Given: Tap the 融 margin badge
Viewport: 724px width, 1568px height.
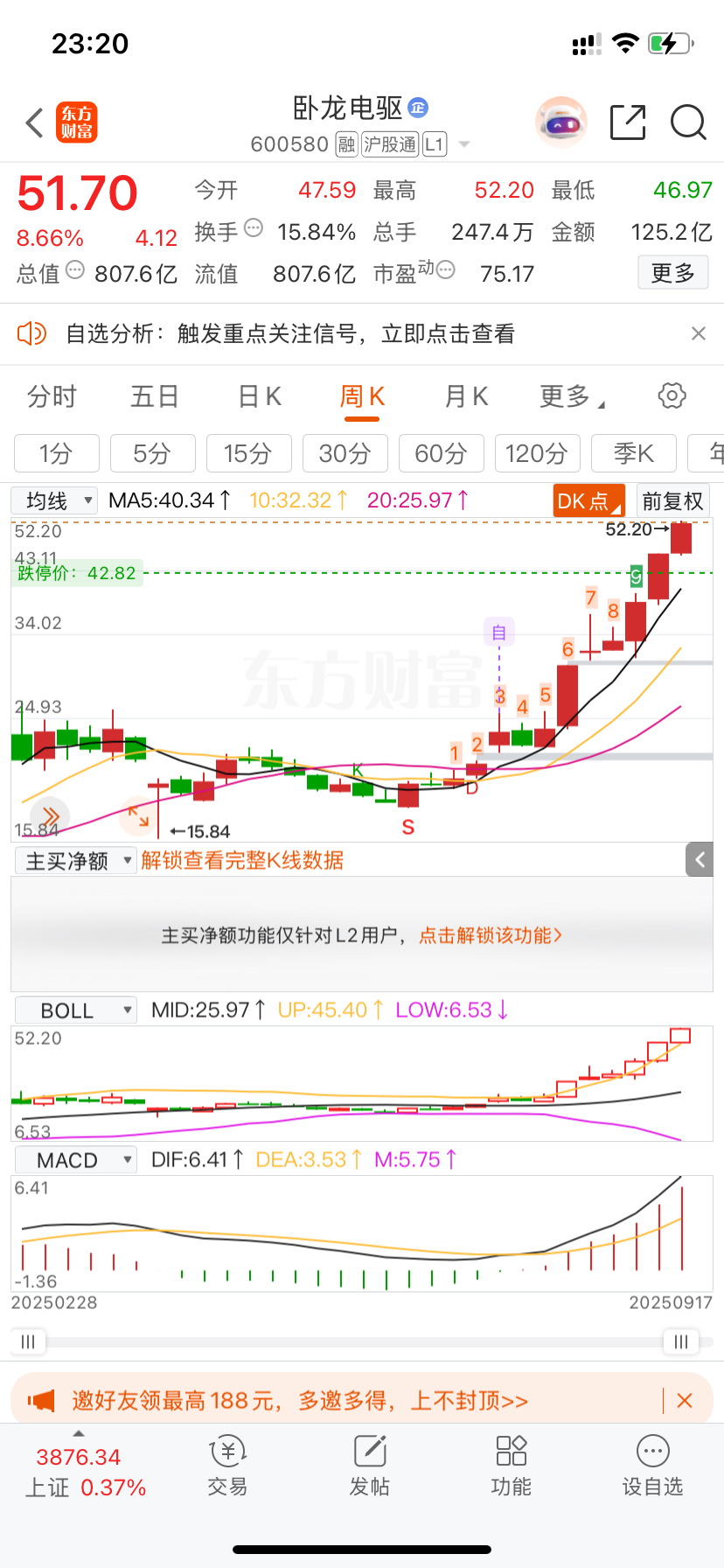Looking at the screenshot, I should point(346,144).
